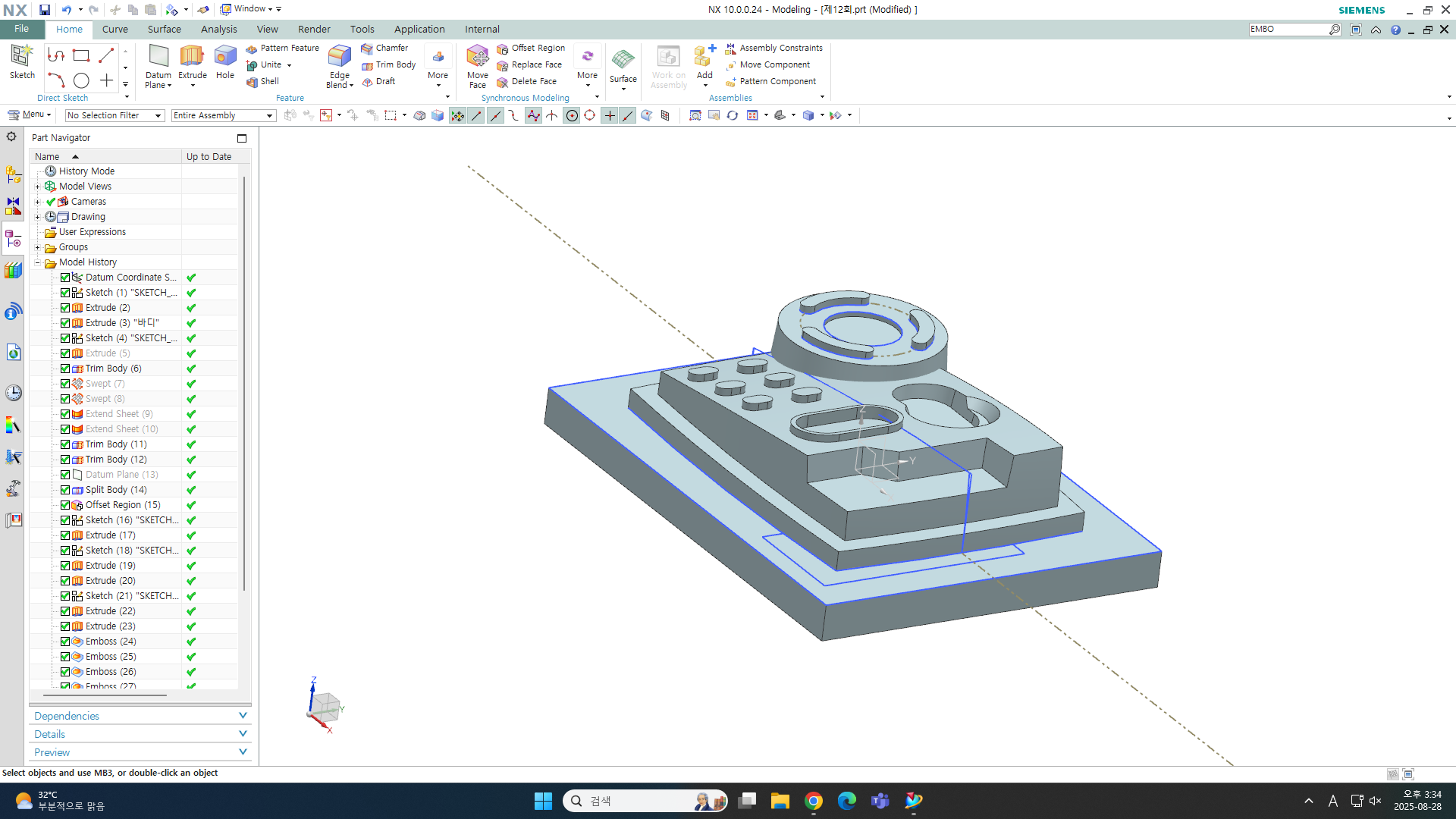Collapse the Model History tree node
The width and height of the screenshot is (1456, 819).
38,262
